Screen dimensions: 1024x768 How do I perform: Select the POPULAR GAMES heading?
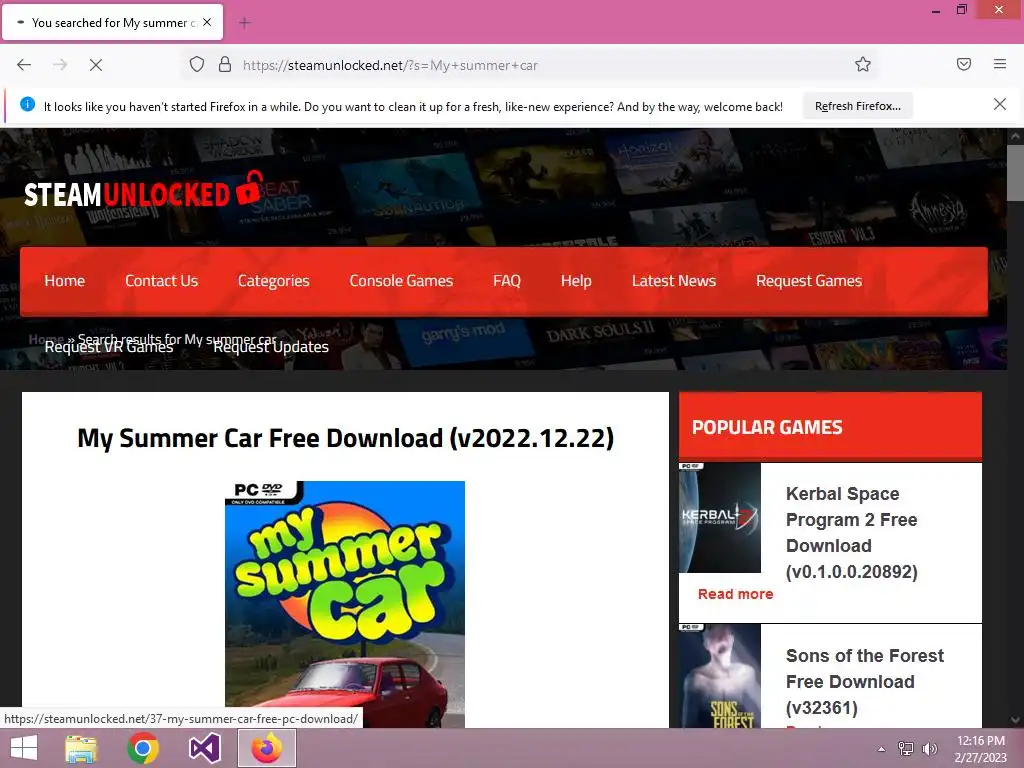pos(767,428)
